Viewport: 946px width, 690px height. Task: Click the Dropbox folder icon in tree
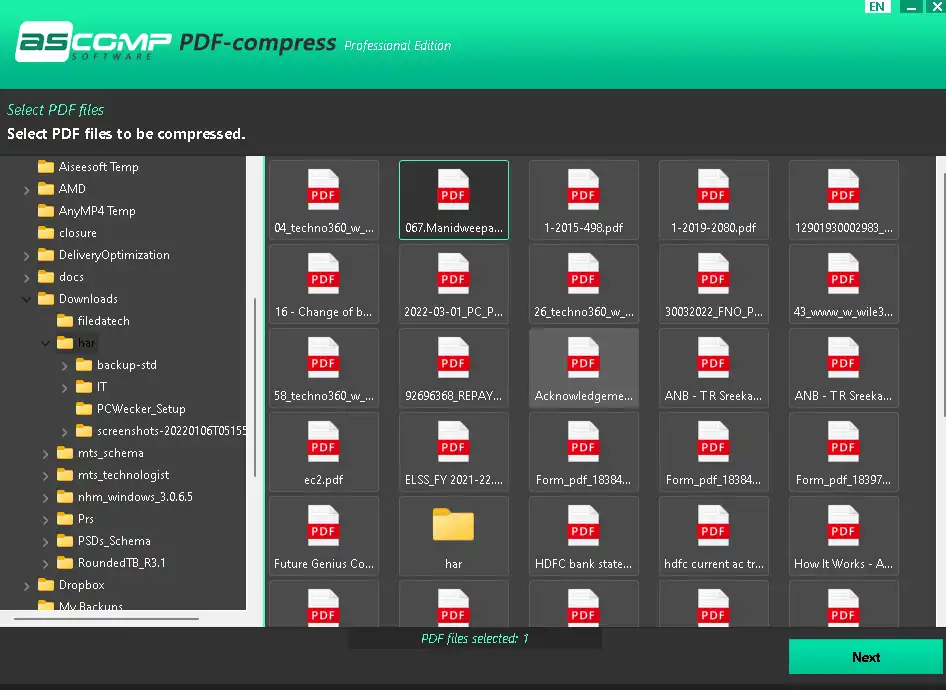point(46,584)
